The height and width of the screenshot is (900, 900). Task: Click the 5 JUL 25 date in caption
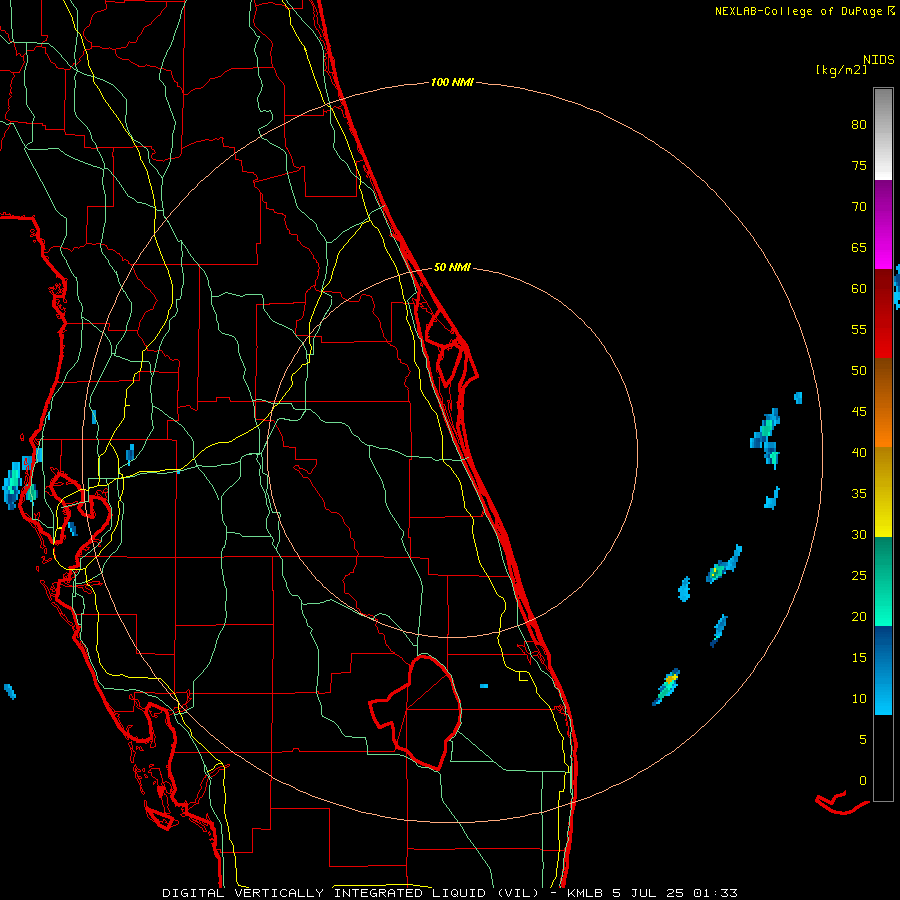click(647, 893)
